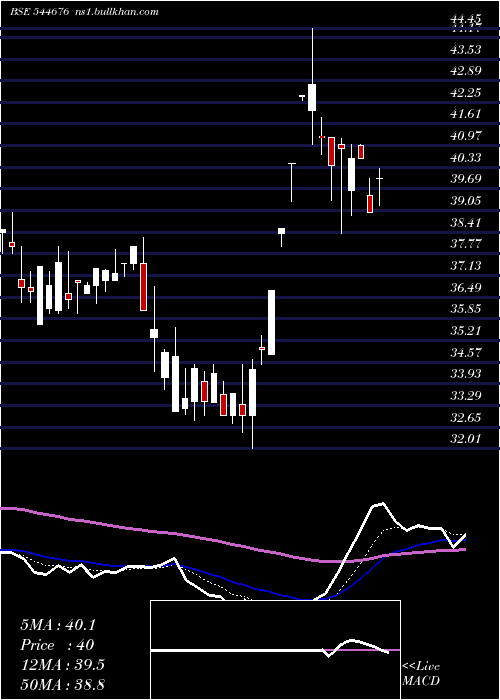Select the 38.41 price axis label
This screenshot has height=700, width=500.
pyautogui.click(x=466, y=222)
